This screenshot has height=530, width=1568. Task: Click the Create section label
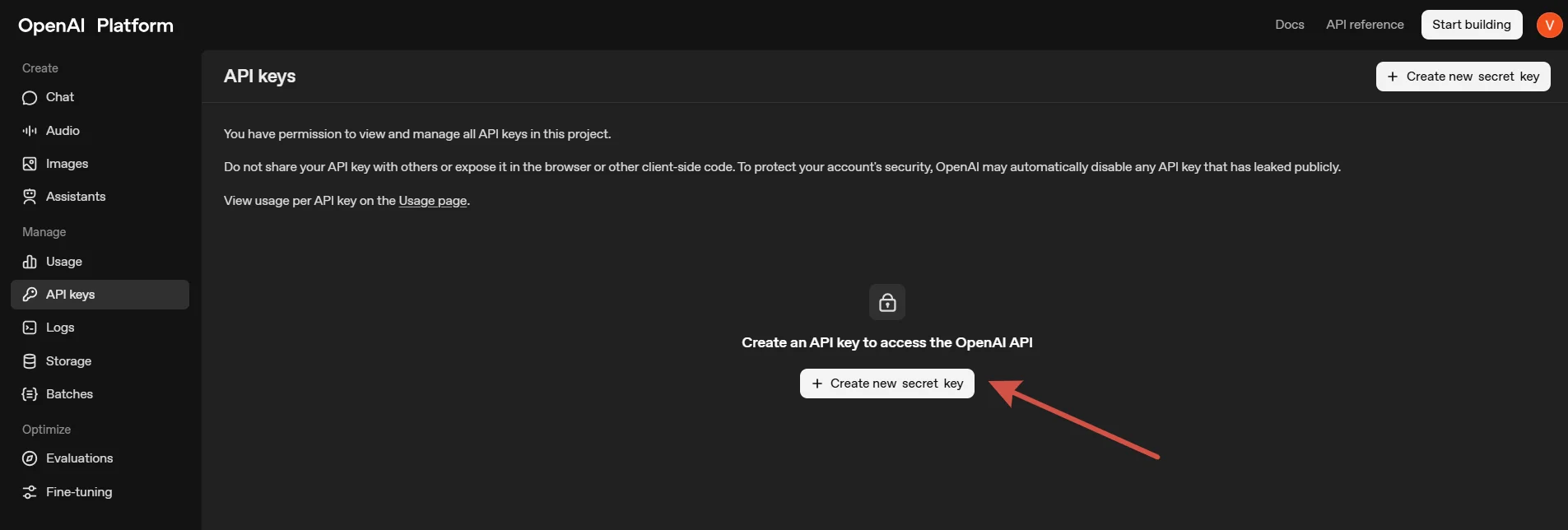point(40,68)
